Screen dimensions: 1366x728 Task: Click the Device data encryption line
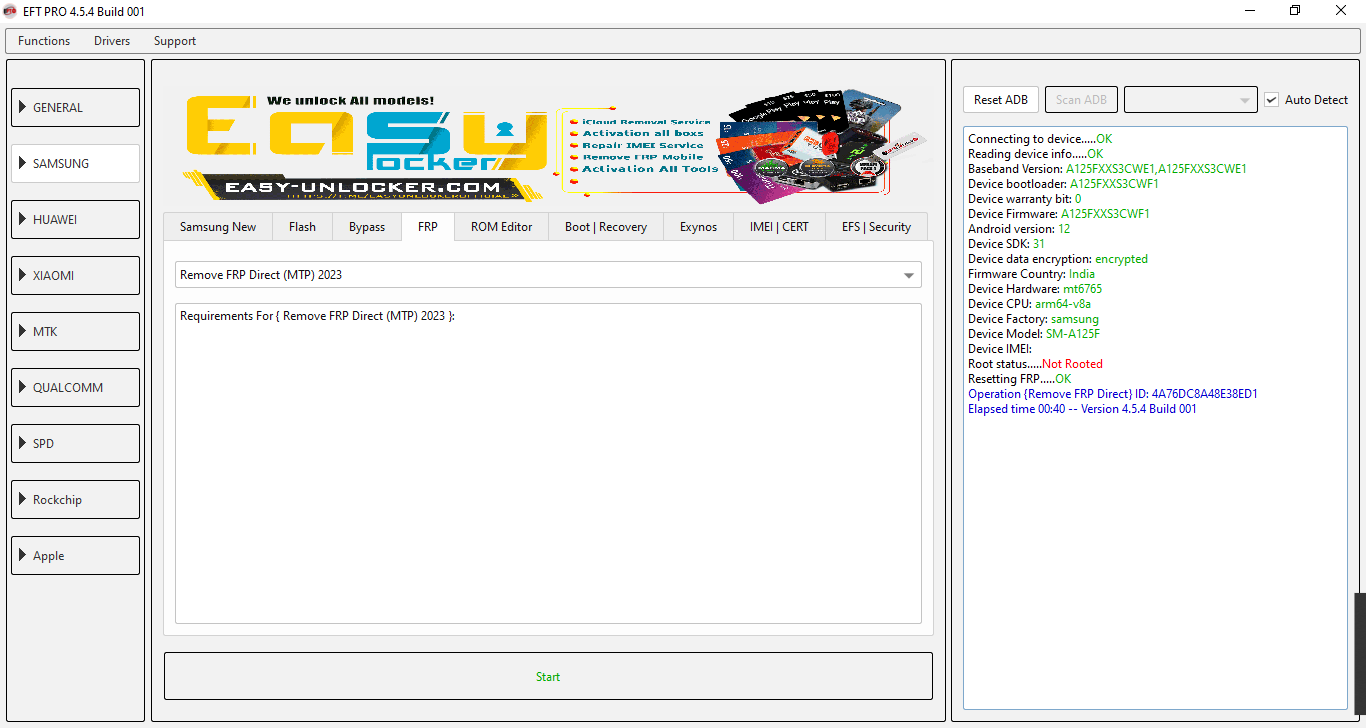point(1058,259)
